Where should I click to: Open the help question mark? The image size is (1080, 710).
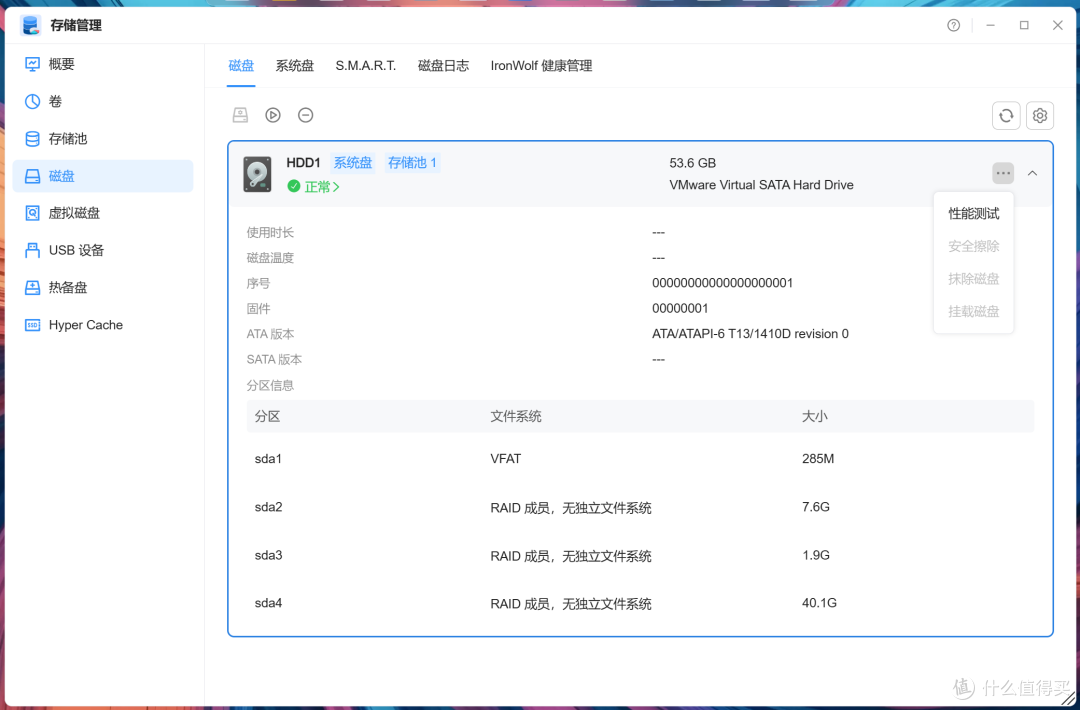[953, 25]
